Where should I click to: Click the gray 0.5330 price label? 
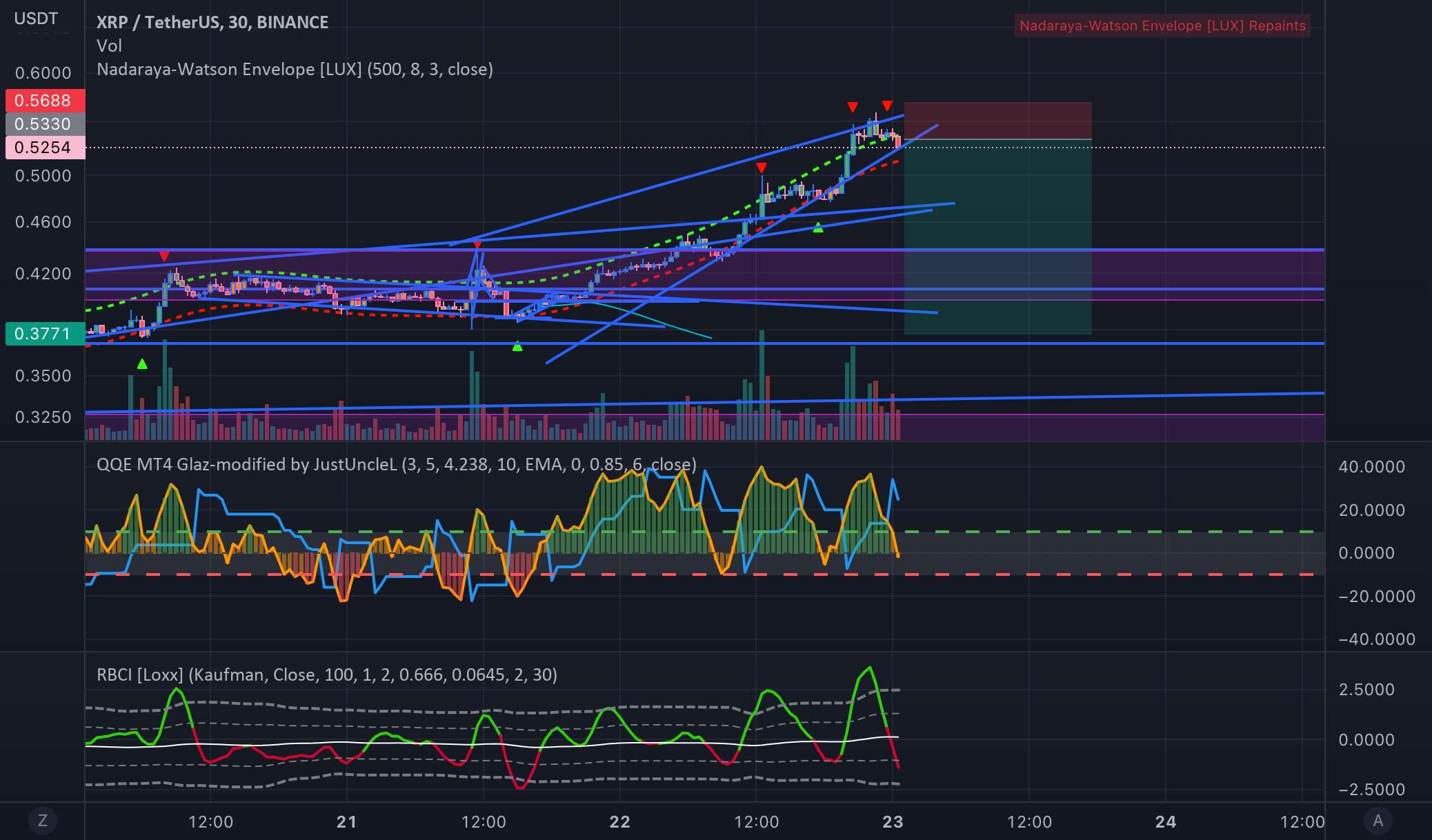(45, 124)
